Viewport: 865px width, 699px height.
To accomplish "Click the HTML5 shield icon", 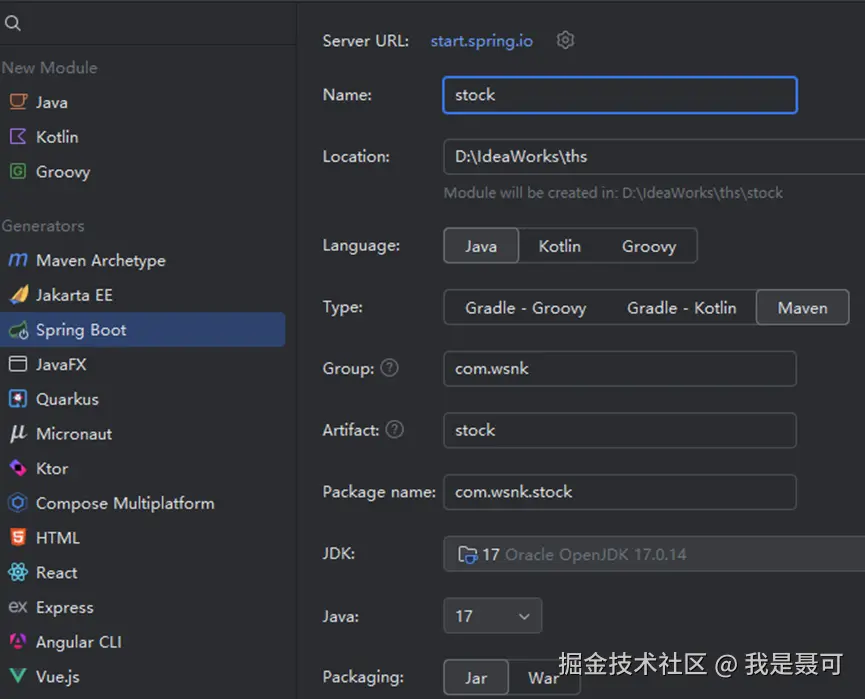I will [18, 537].
